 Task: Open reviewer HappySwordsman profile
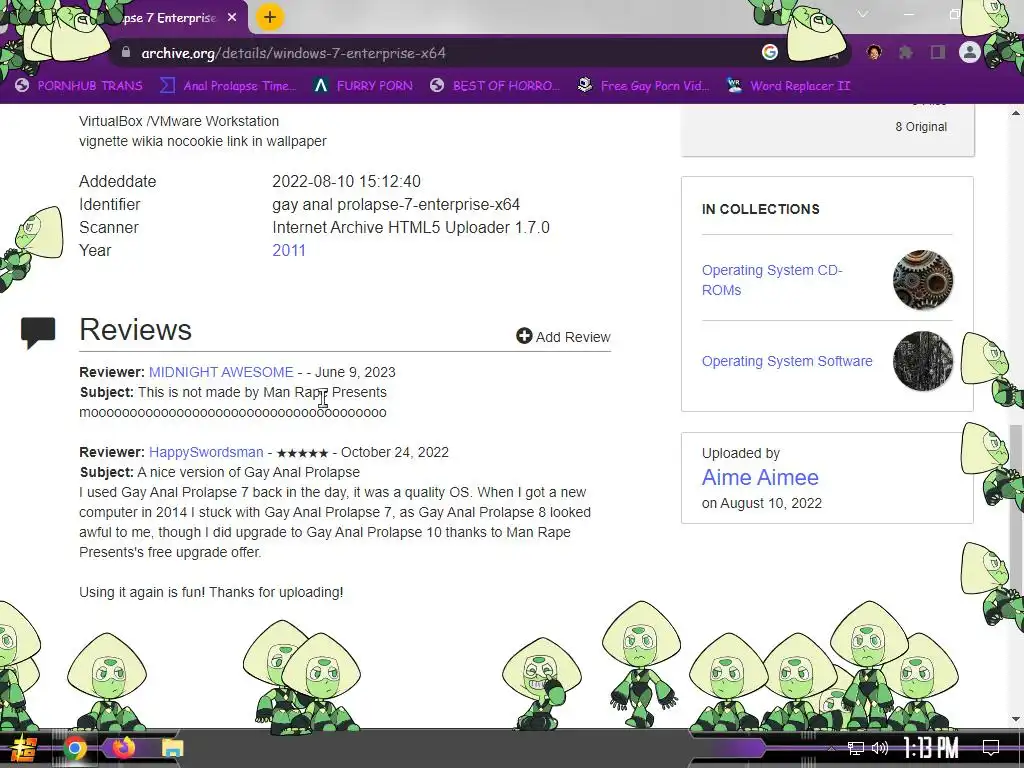(x=206, y=452)
